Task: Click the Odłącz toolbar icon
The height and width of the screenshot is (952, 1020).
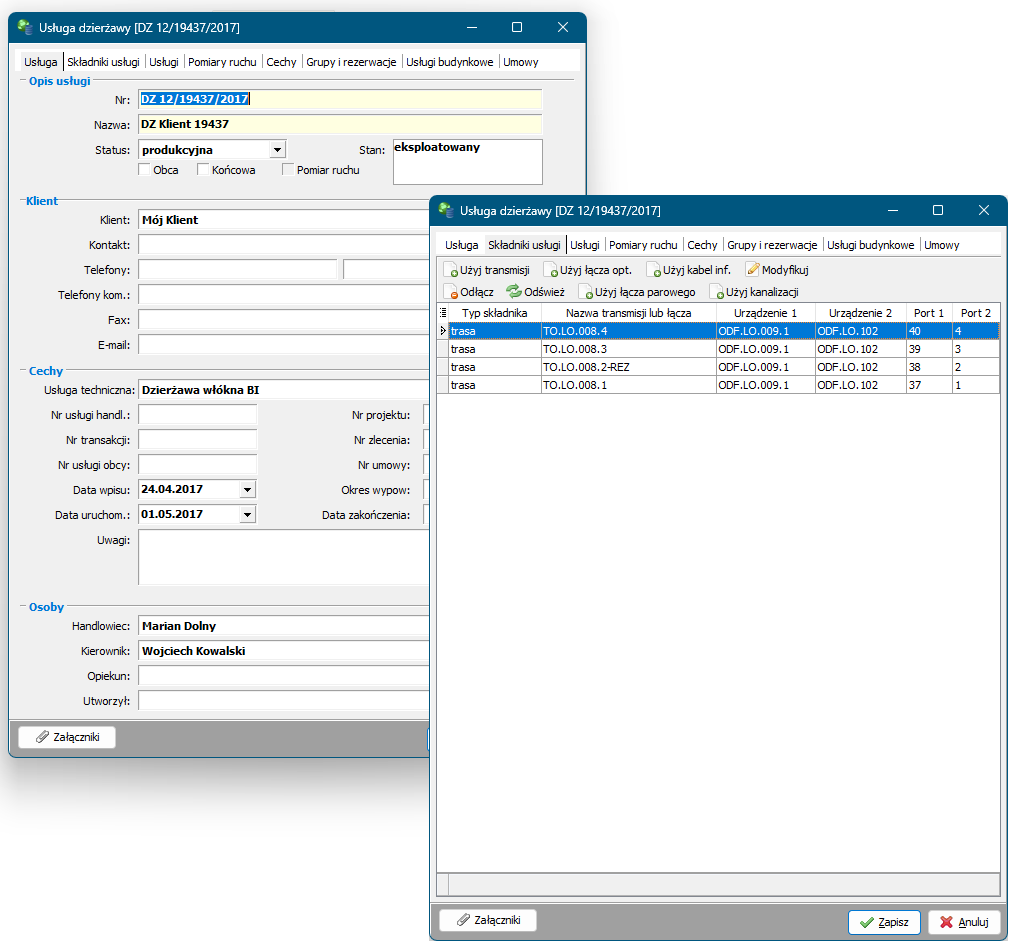Action: pos(451,292)
